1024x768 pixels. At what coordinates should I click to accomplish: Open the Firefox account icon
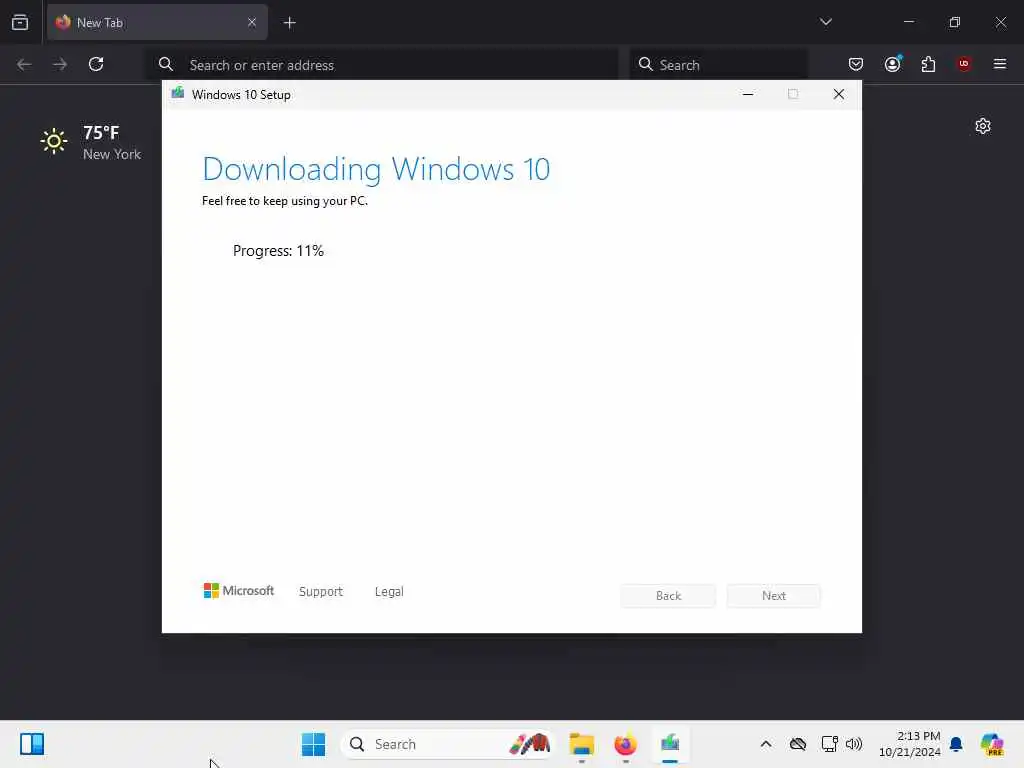892,64
